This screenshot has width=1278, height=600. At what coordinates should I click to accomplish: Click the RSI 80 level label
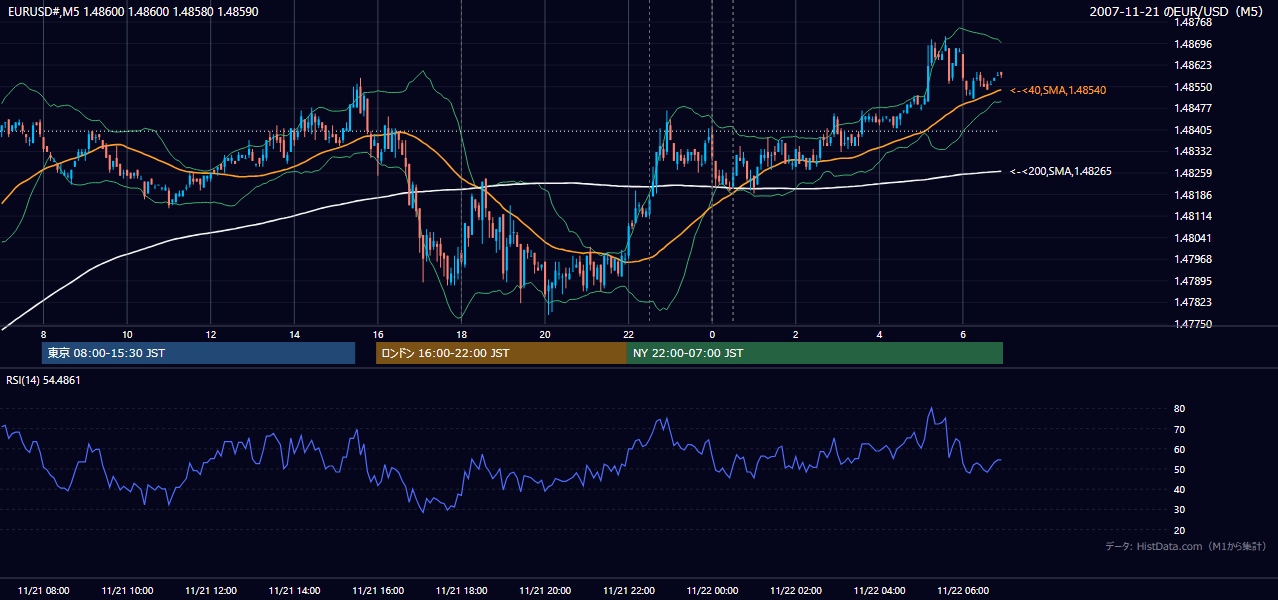pyautogui.click(x=1179, y=409)
